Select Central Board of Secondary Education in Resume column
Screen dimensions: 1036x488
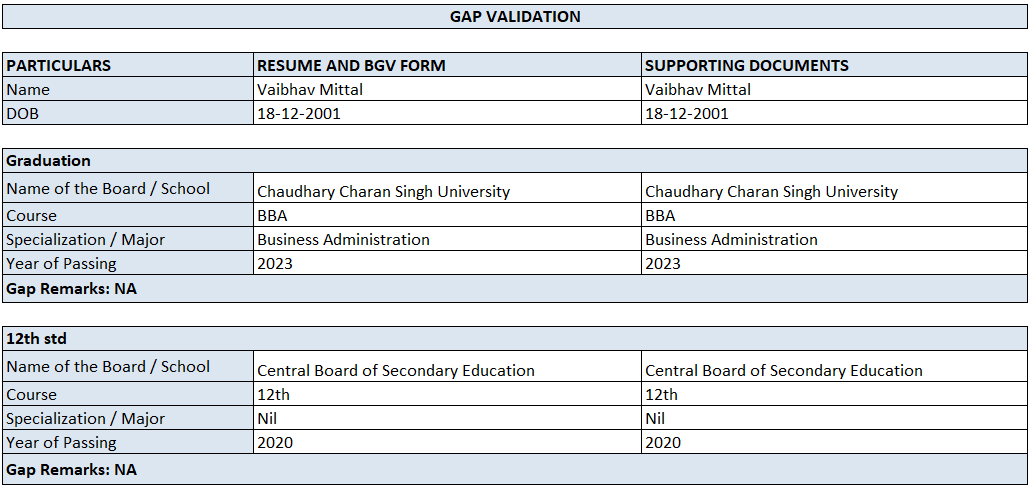(x=396, y=370)
